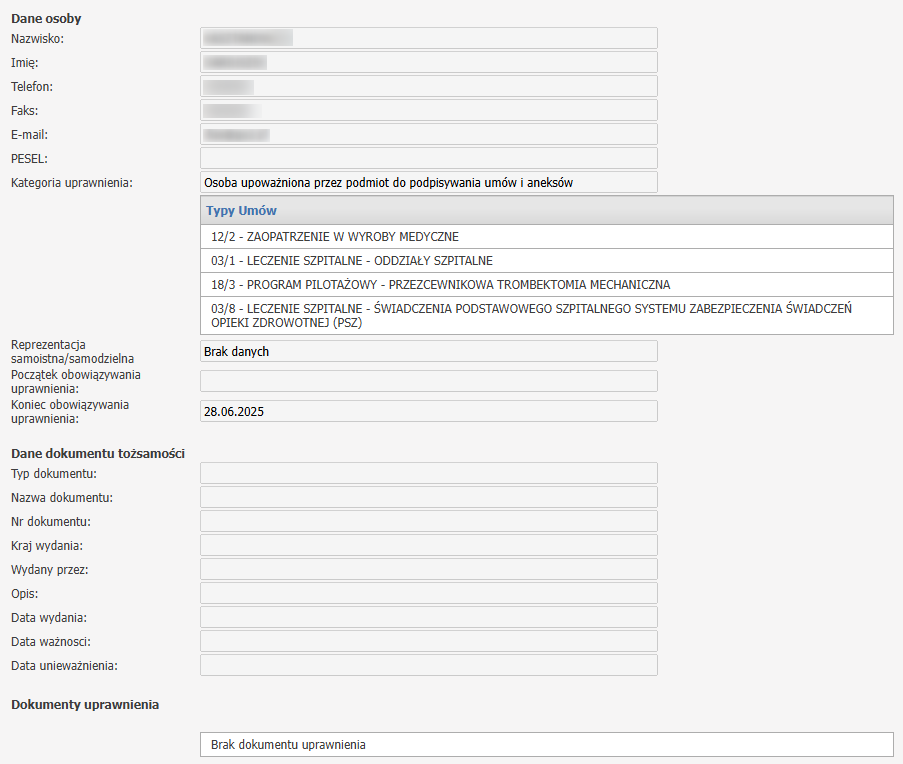Click the Nr dokumentu input field

coord(429,521)
